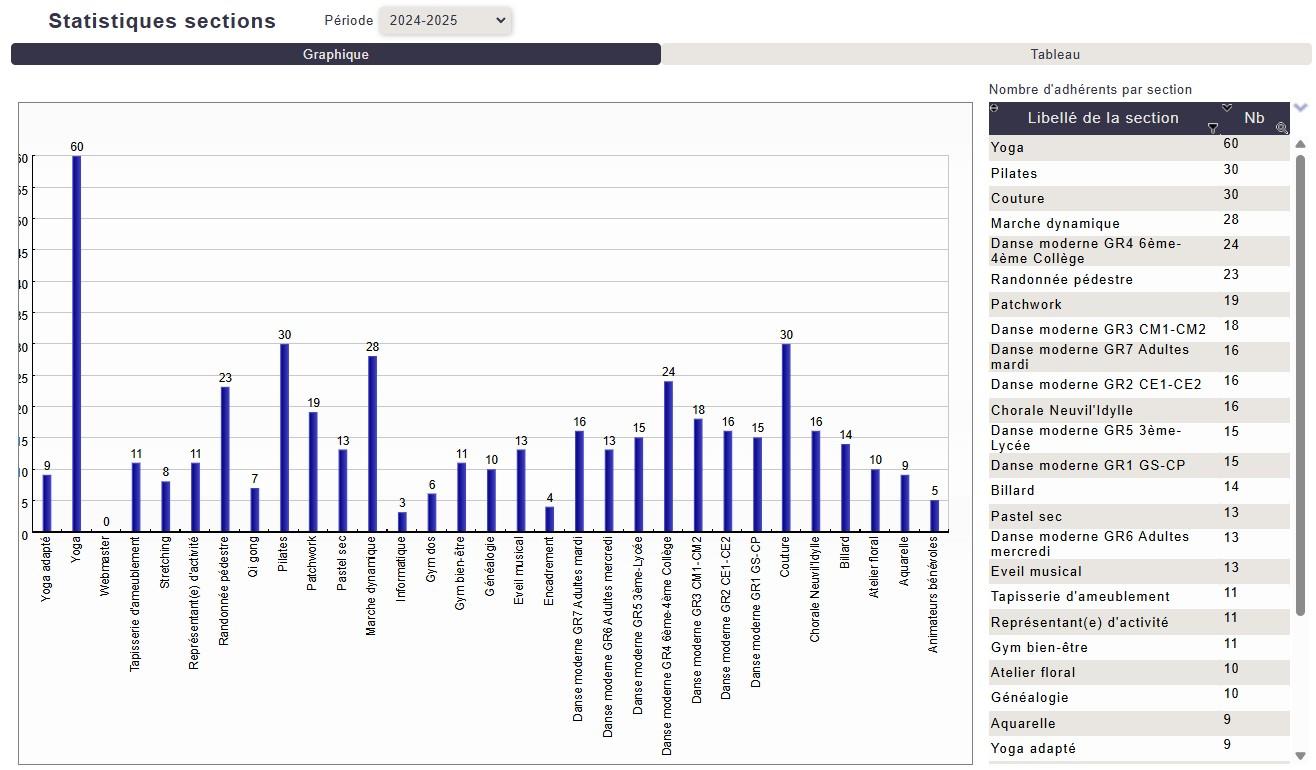Click the 'Libellé de la section' column header
Viewport: 1316px width, 770px height.
pos(1102,118)
